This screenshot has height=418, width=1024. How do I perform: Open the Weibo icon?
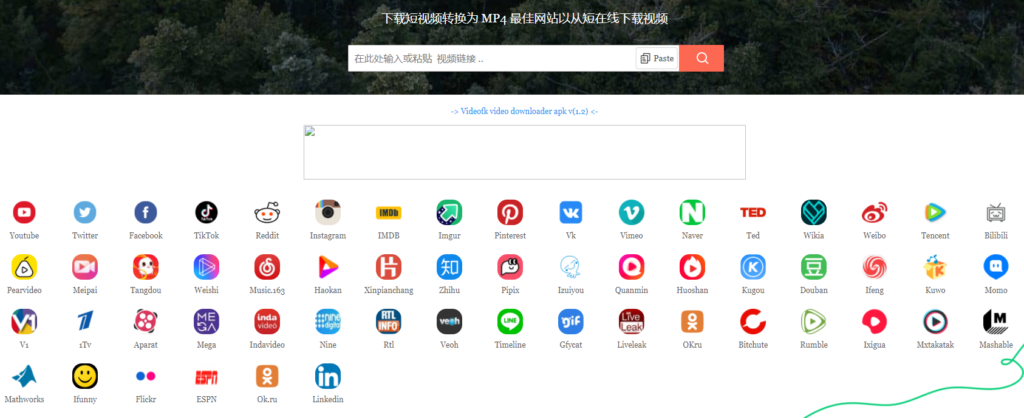click(874, 212)
